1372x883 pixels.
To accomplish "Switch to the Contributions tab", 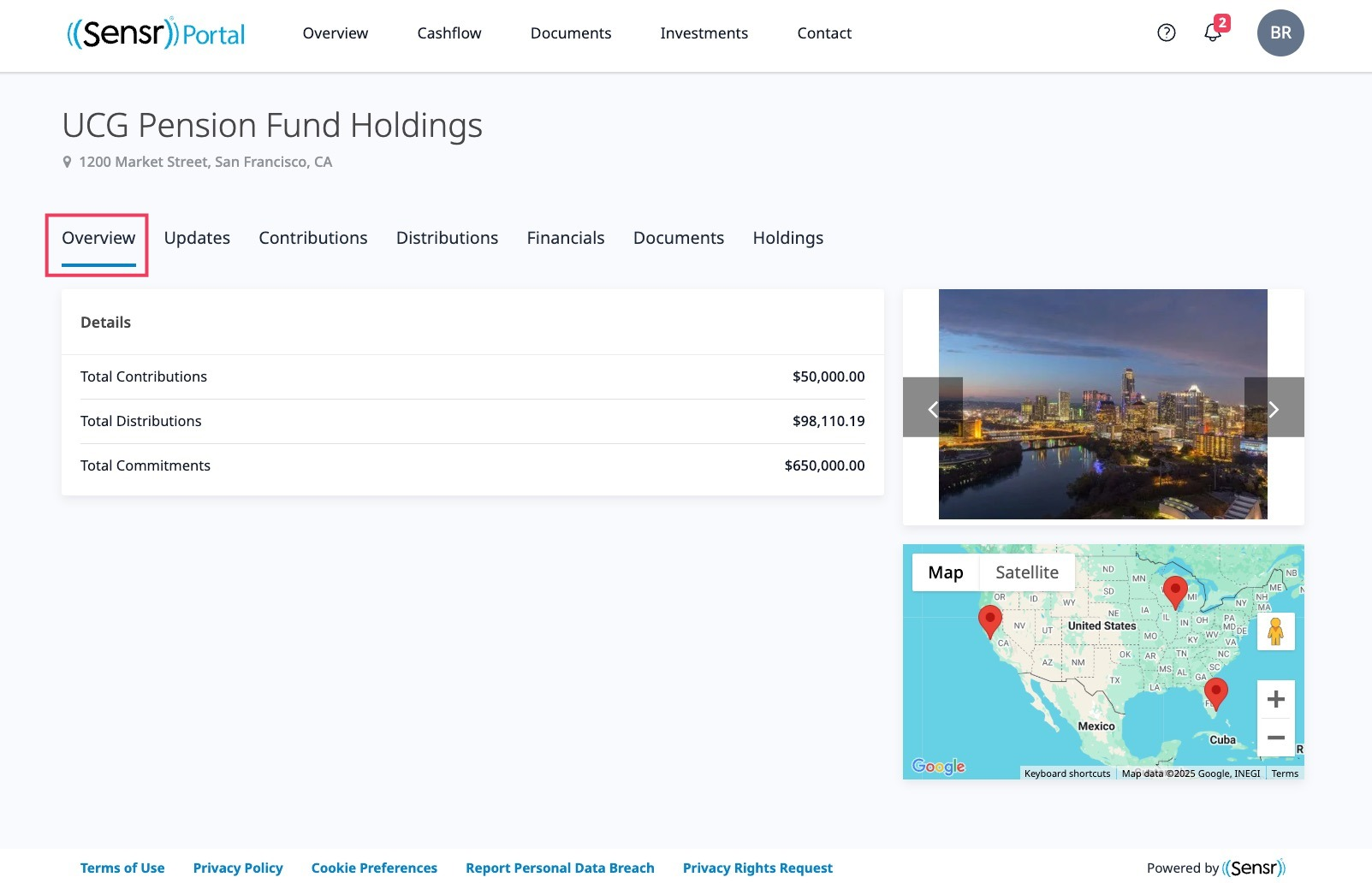I will click(313, 238).
